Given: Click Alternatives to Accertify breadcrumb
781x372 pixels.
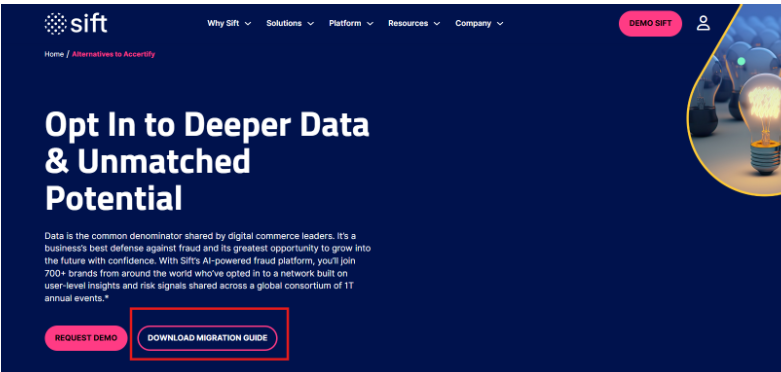Looking at the screenshot, I should pos(114,54).
